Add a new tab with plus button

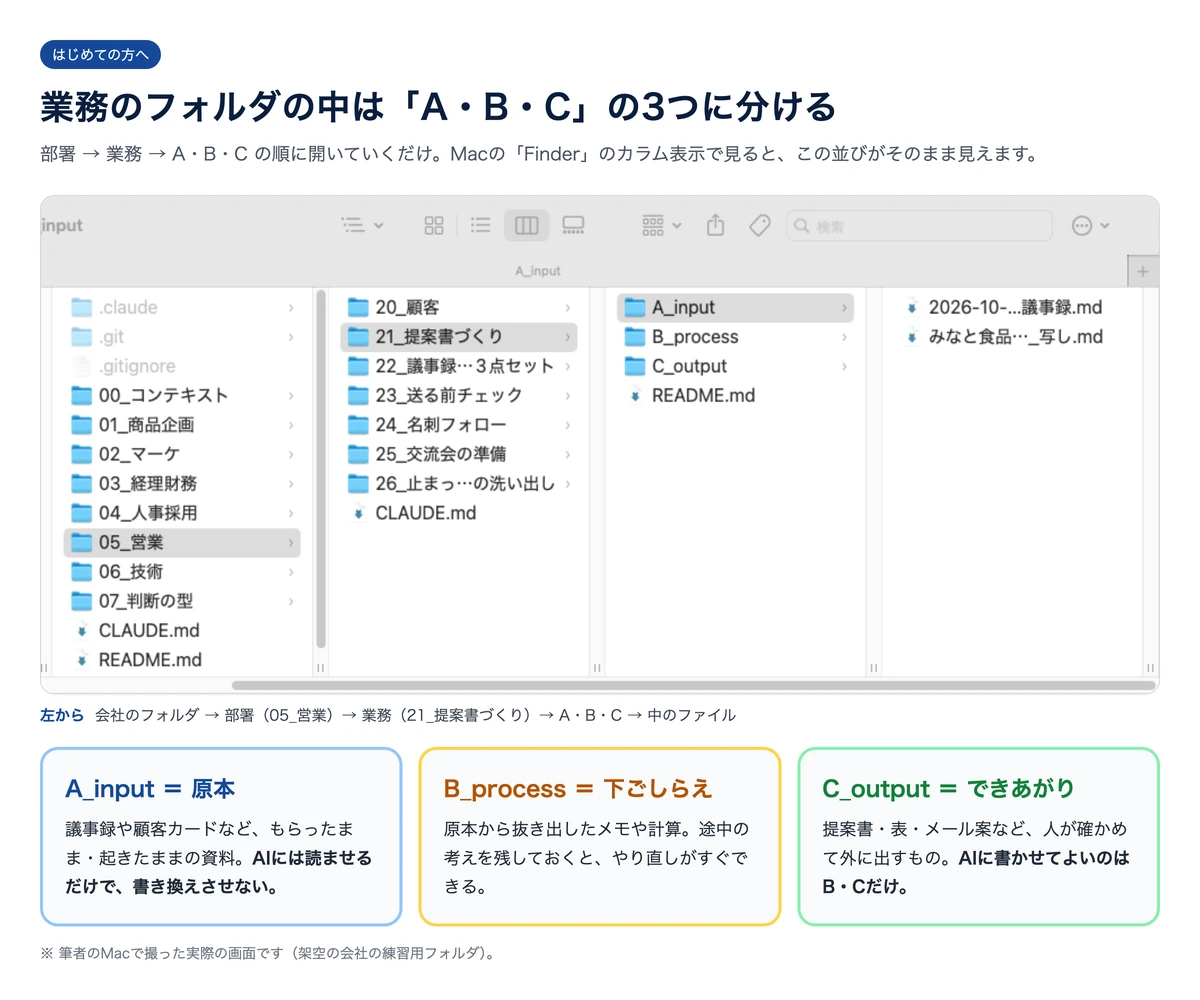1143,271
